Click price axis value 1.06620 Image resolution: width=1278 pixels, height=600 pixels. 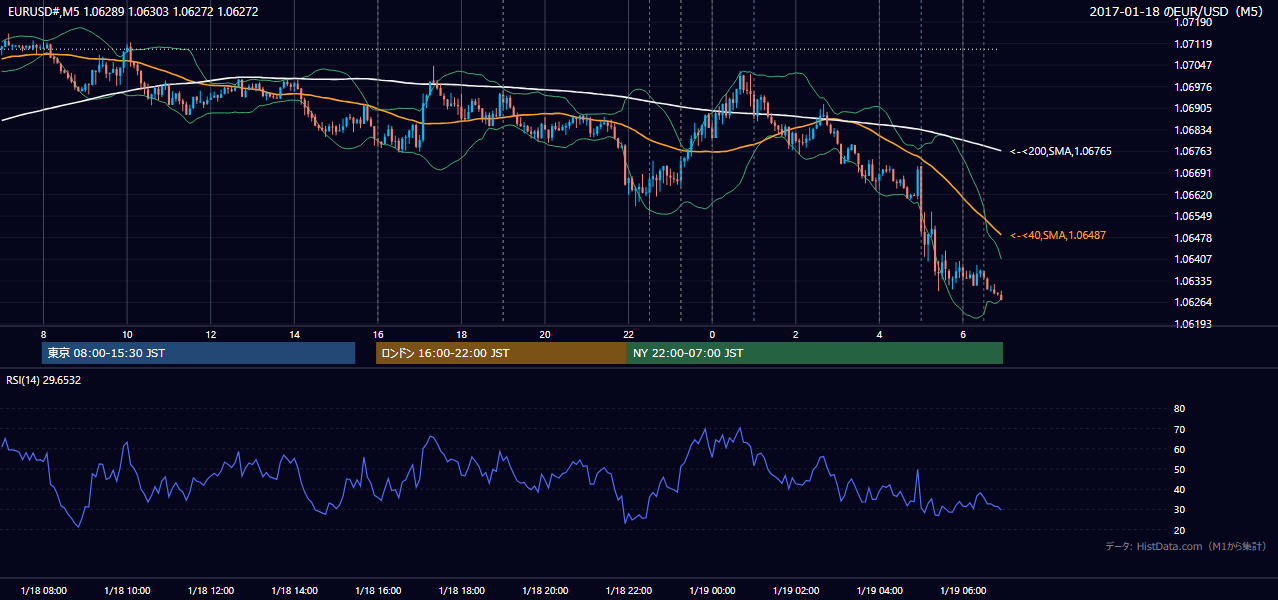click(1194, 195)
